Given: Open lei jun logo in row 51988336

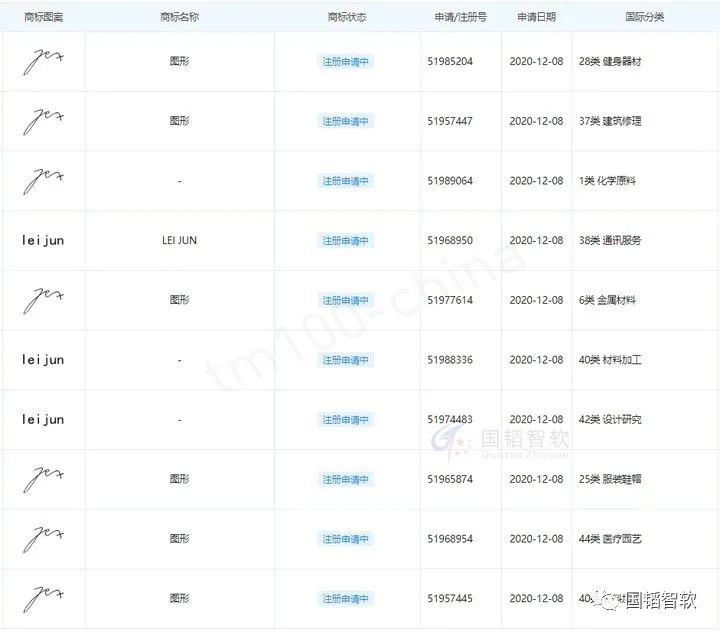Looking at the screenshot, I should [43, 360].
